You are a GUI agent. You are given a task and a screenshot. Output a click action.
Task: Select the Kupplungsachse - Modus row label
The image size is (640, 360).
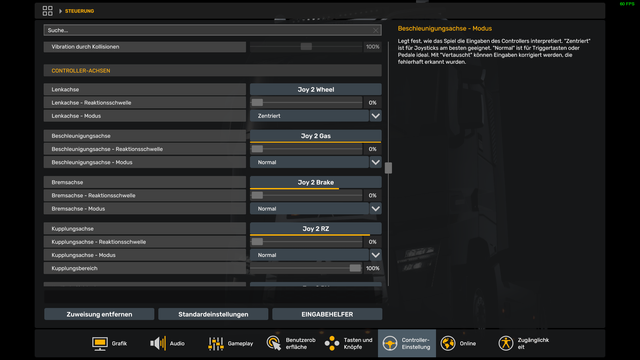pyautogui.click(x=145, y=255)
